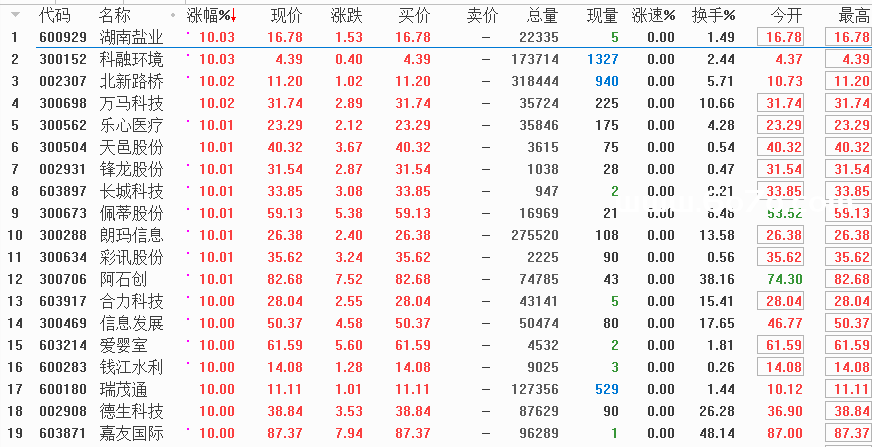872x447 pixels.
Task: Select stock 嘉友国际
Action: [131, 433]
